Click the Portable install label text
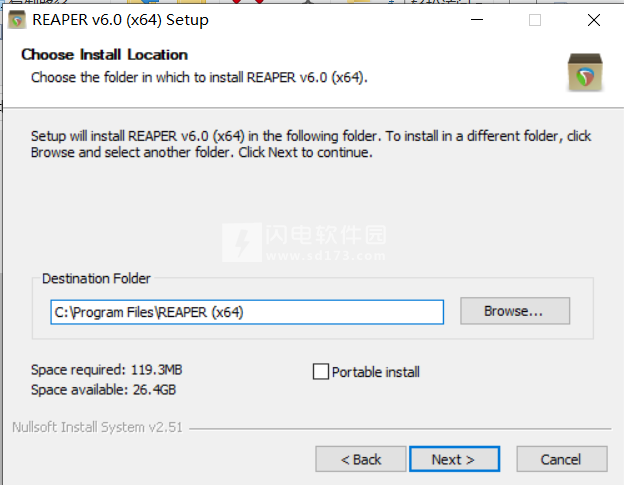 376,372
